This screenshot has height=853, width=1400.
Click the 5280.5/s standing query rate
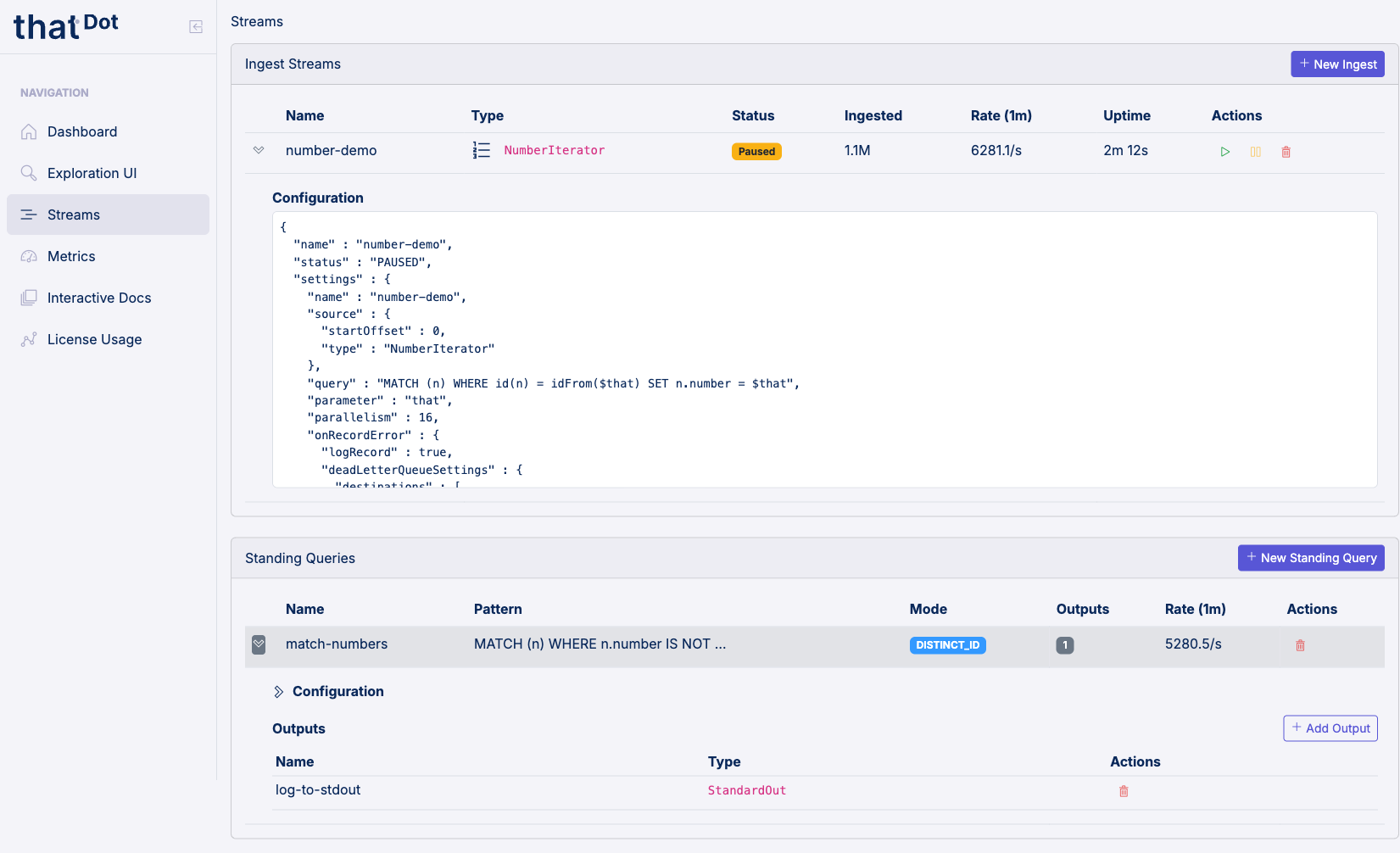tap(1193, 644)
